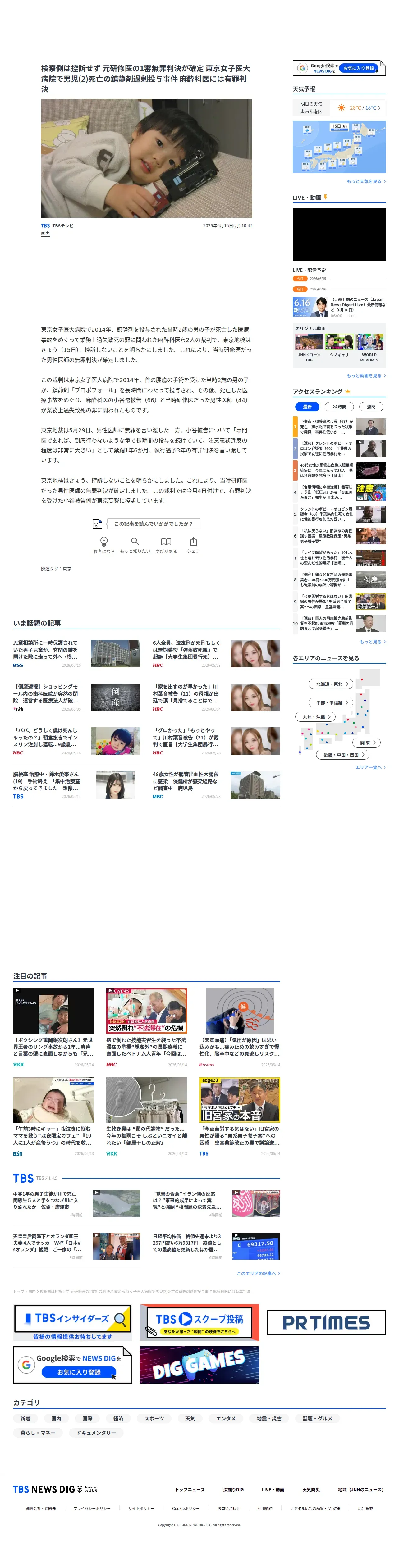Expand 近畿・中国・四国 area news

(343, 754)
